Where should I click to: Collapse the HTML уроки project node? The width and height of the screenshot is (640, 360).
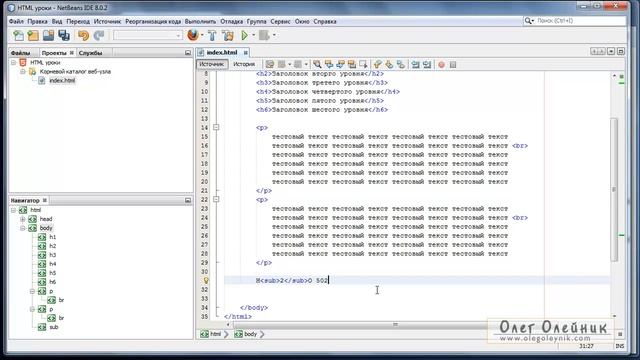point(13,62)
